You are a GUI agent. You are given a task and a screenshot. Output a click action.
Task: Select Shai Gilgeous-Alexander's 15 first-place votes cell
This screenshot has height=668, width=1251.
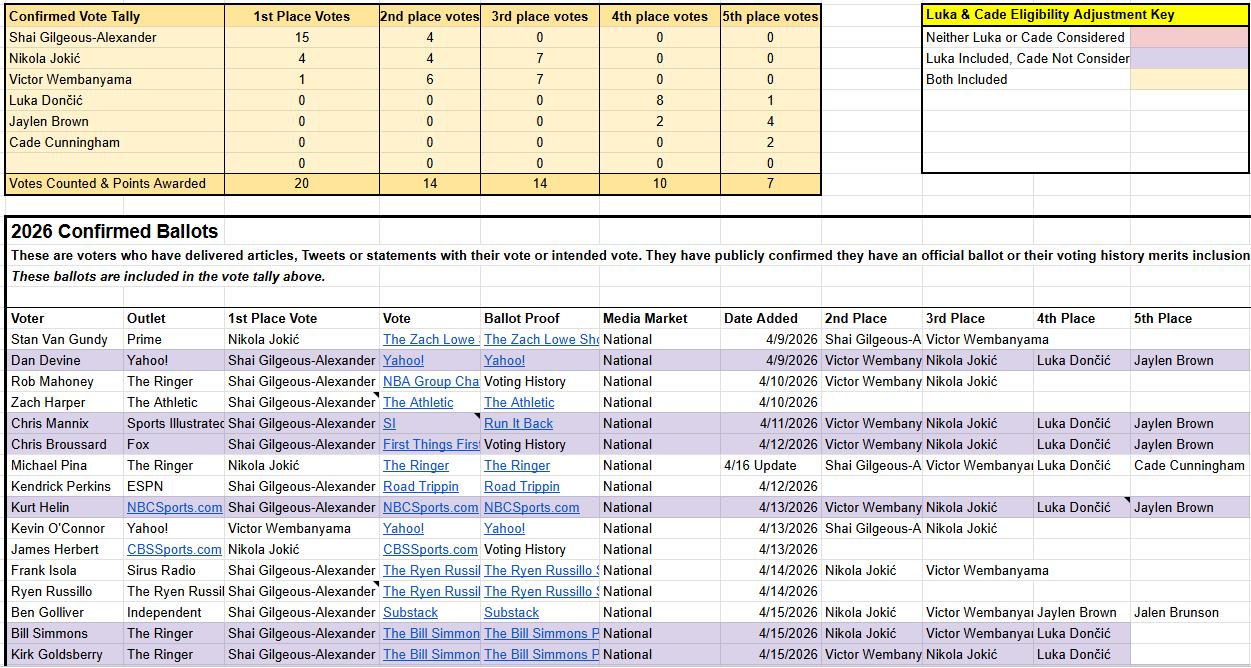[302, 37]
